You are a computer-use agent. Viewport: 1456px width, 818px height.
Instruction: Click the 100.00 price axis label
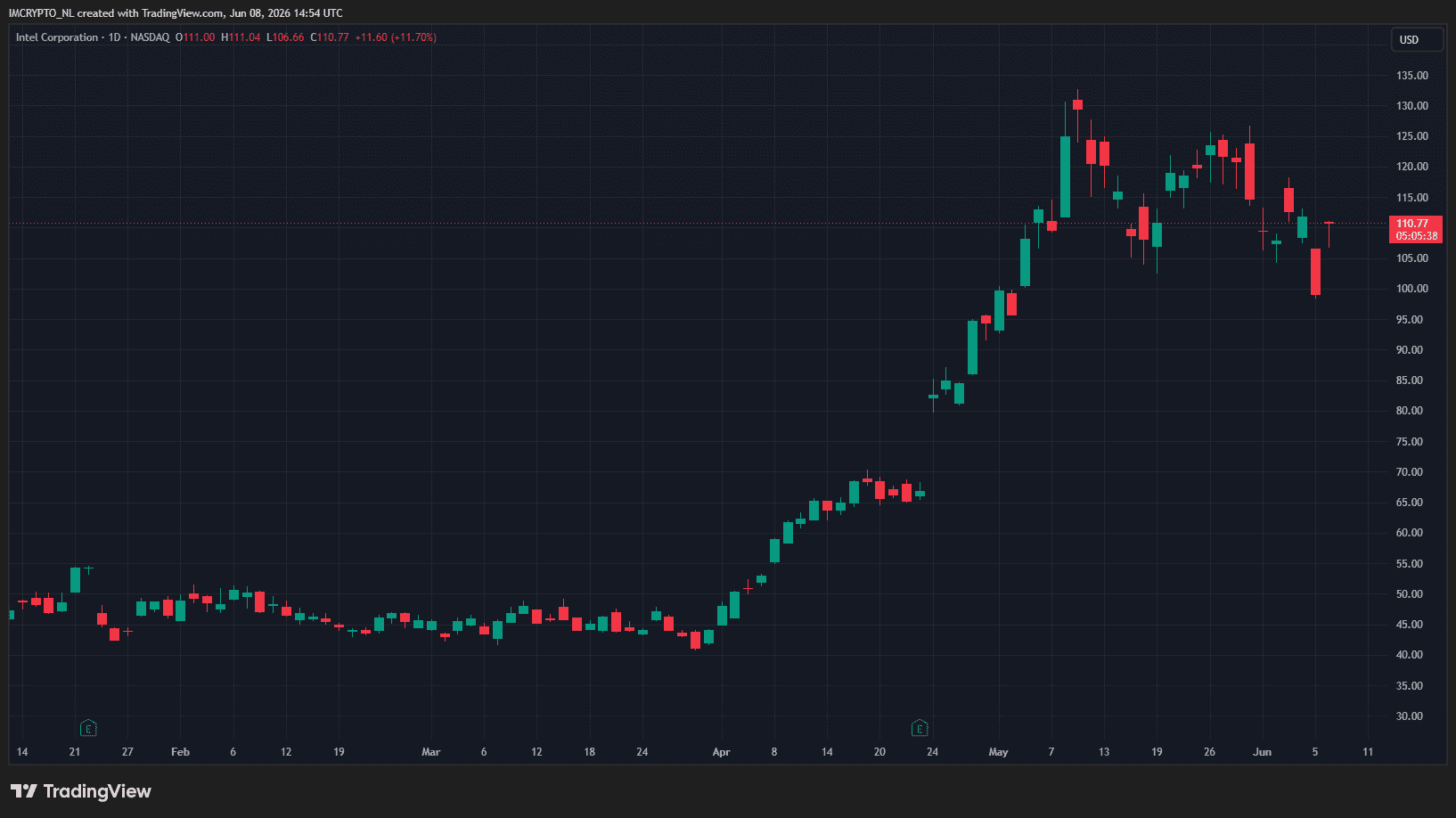(x=1412, y=289)
